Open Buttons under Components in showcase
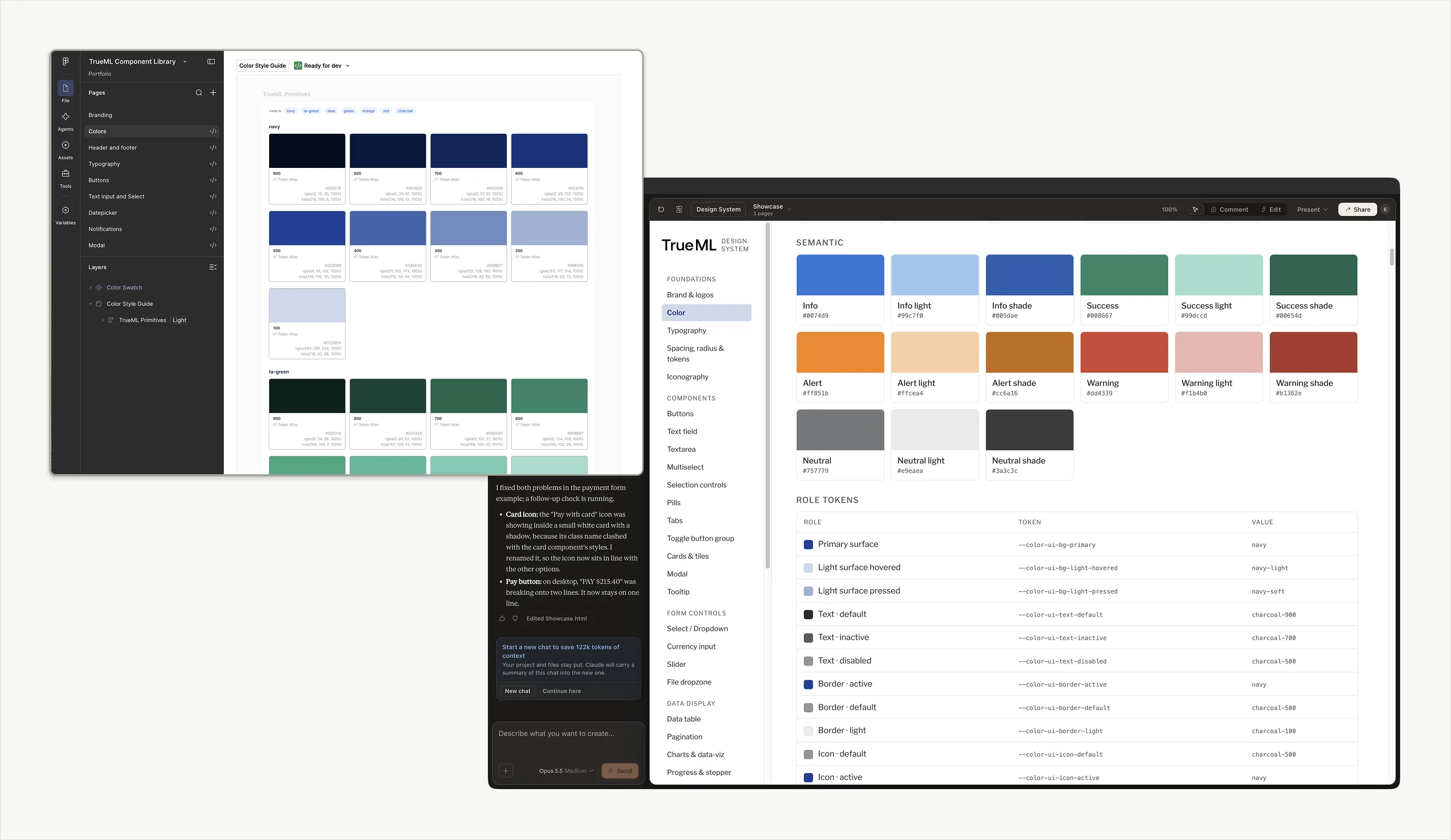This screenshot has height=840, width=1451. (x=680, y=413)
